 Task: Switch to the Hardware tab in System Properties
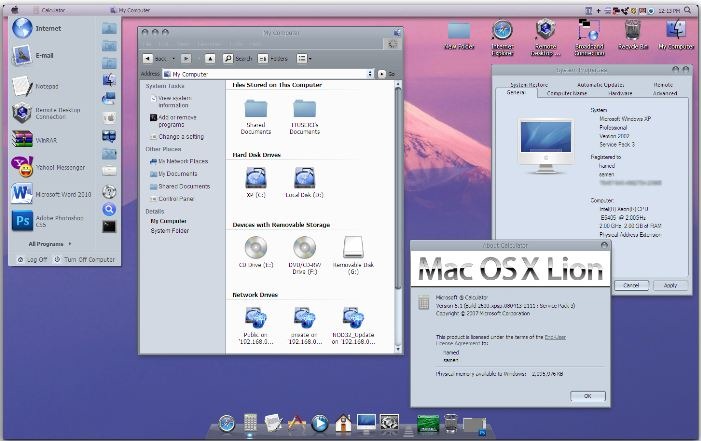click(618, 93)
